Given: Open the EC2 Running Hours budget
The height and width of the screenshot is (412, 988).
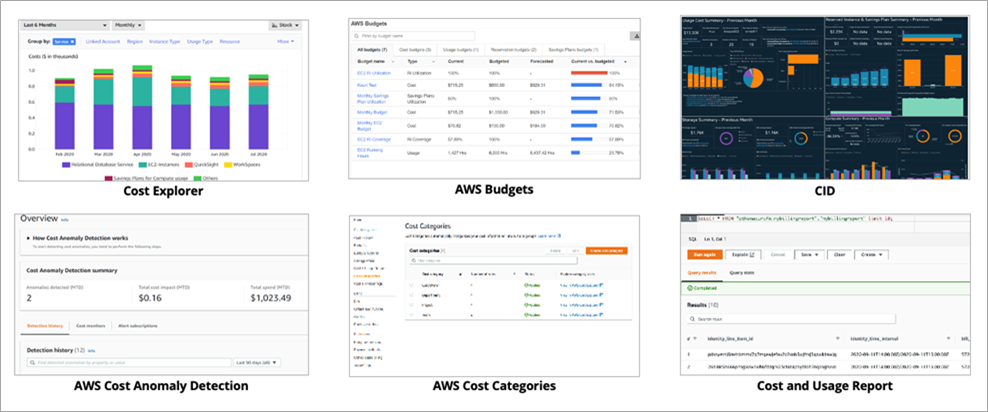Looking at the screenshot, I should (x=370, y=152).
